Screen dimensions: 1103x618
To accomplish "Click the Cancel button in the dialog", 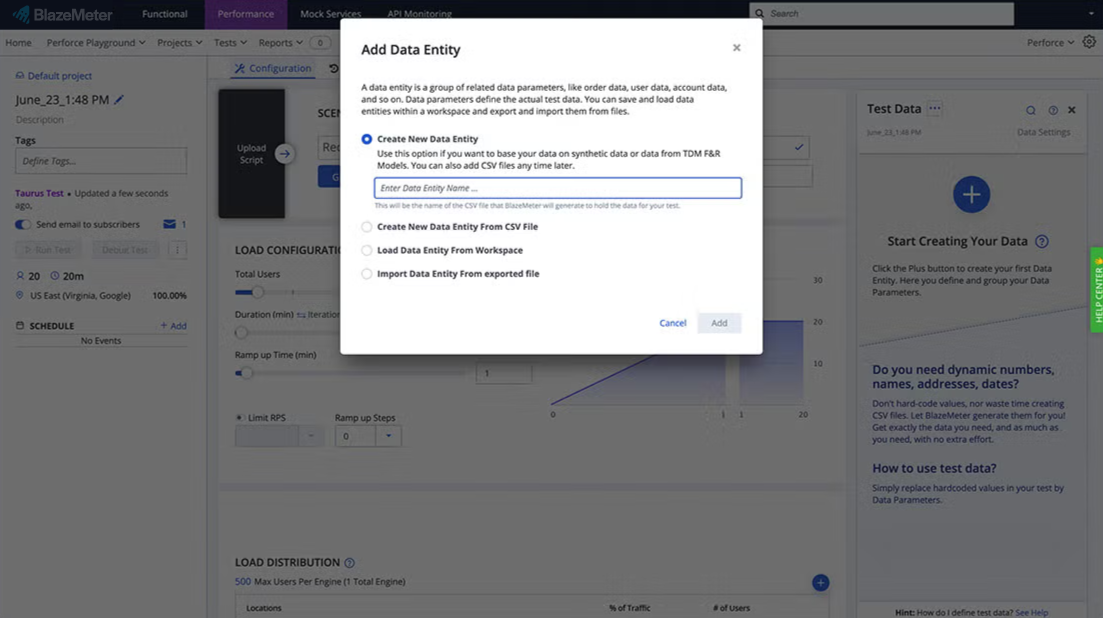I will 673,323.
